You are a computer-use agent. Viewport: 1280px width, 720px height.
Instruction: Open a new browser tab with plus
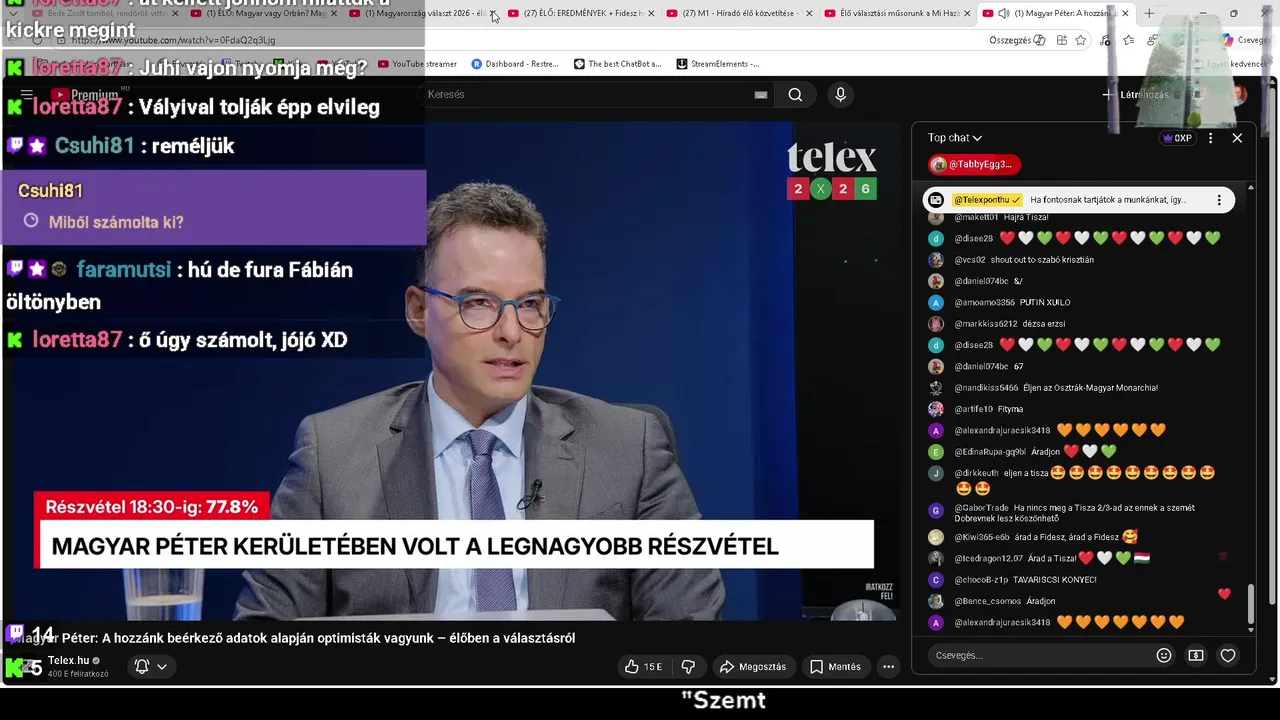pos(1149,13)
